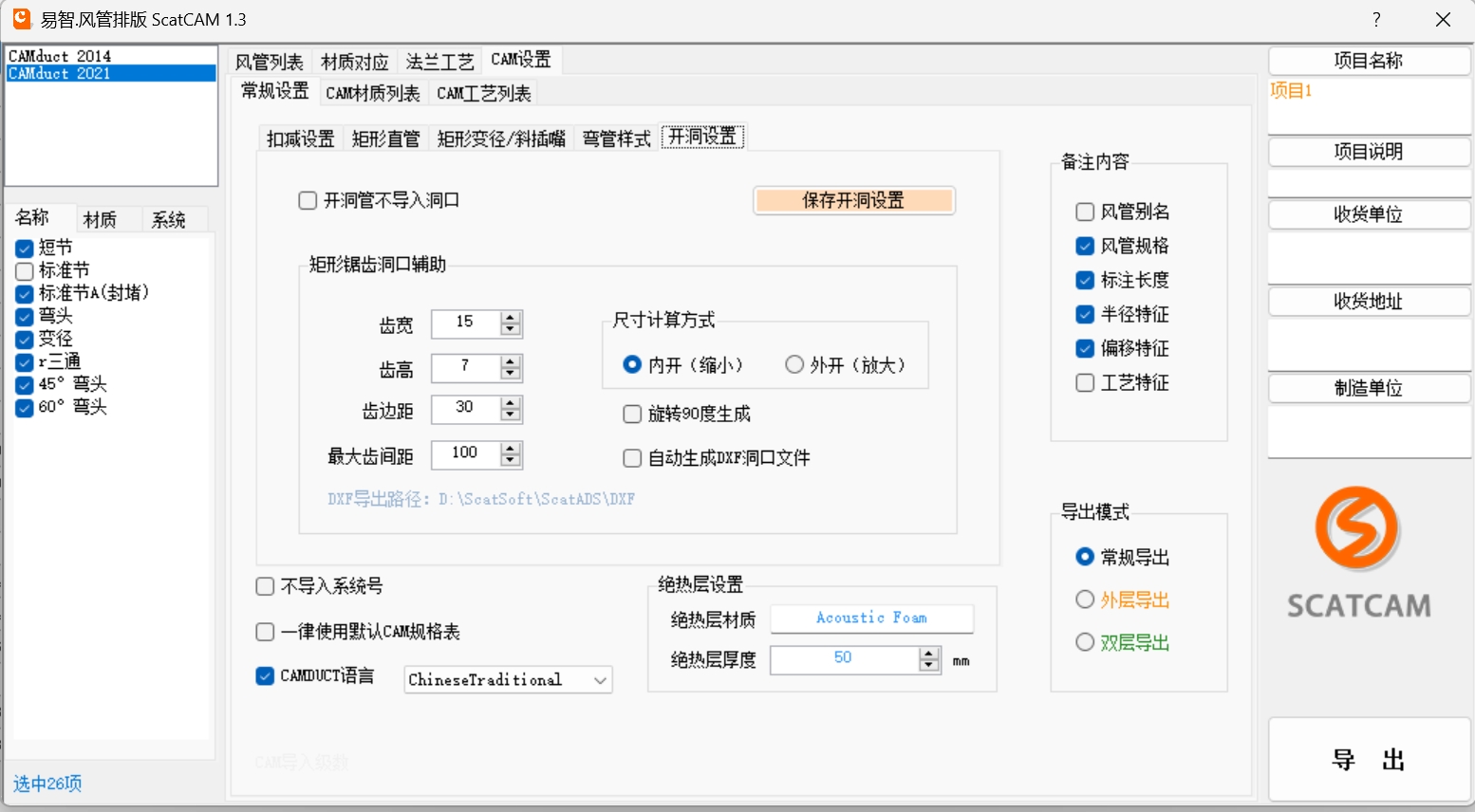Uncheck the 风管规格 remark checkbox
The height and width of the screenshot is (812, 1475).
1085,246
